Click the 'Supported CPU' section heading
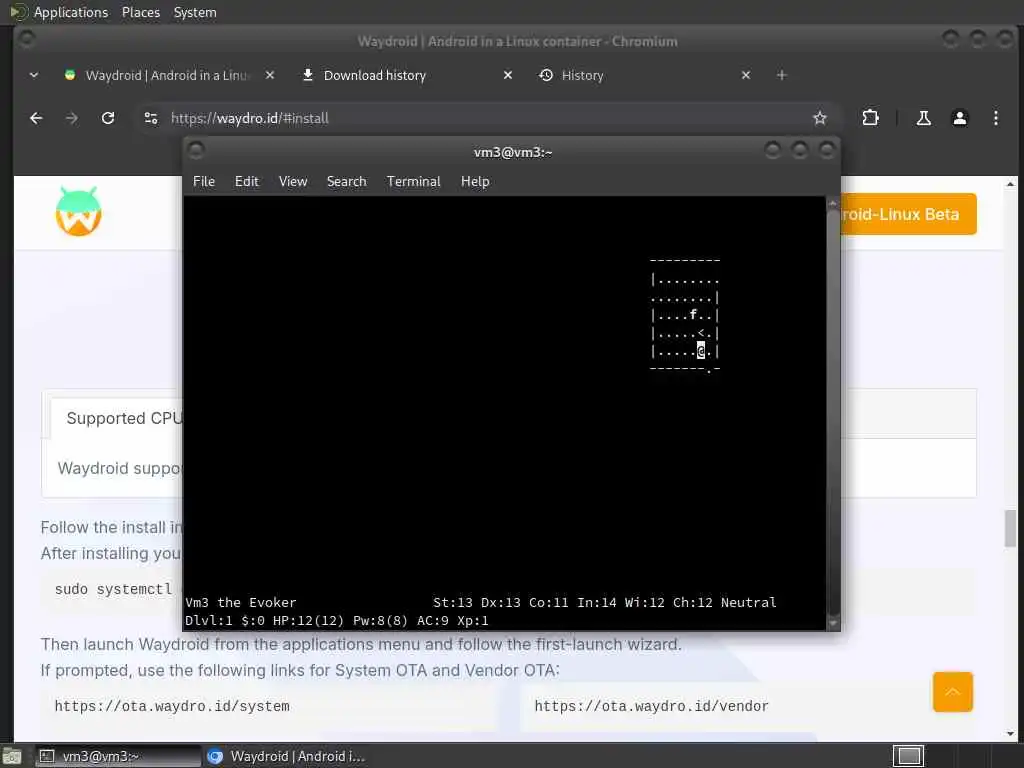The width and height of the screenshot is (1024, 768). (124, 418)
